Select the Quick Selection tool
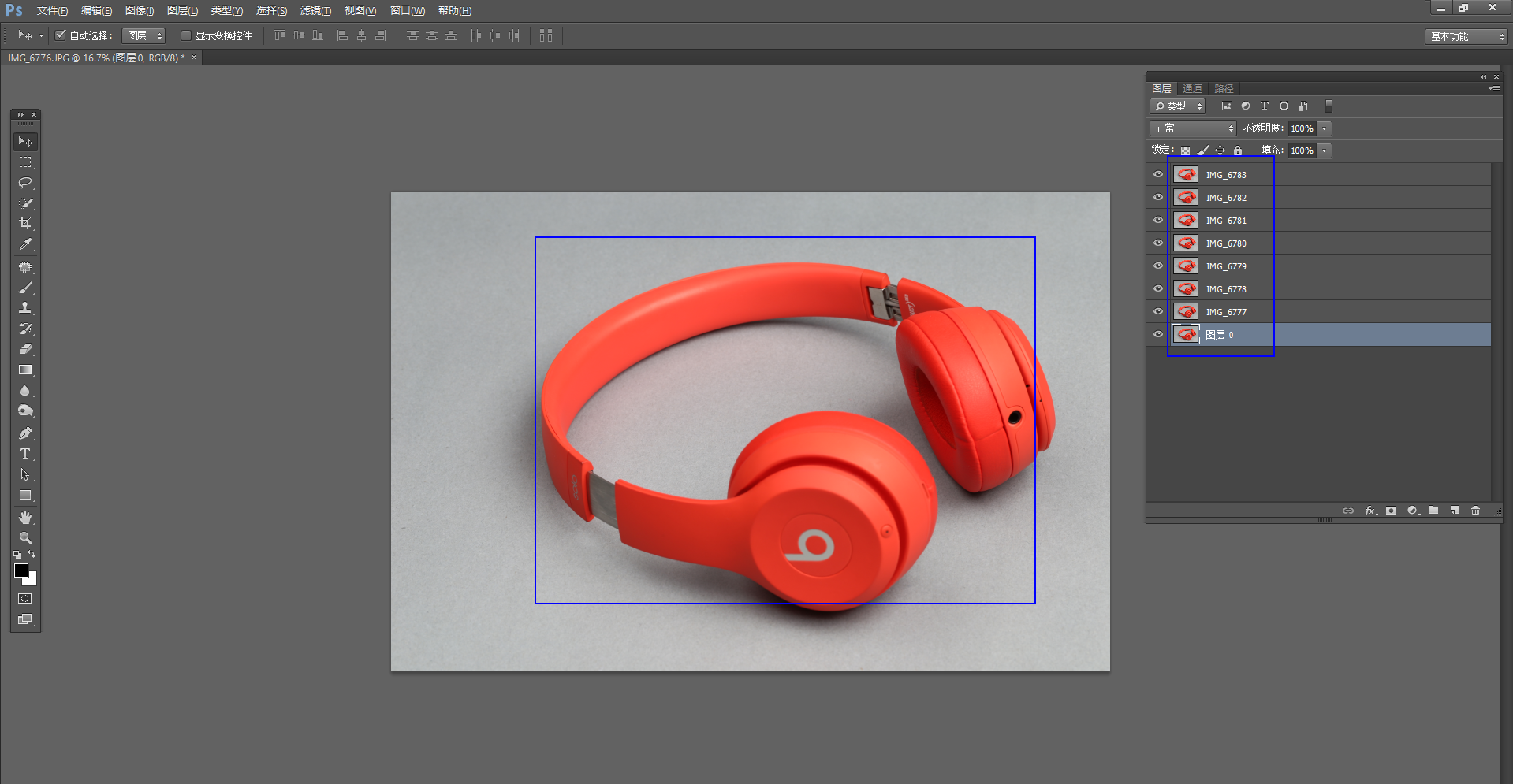Screen dimensions: 1513x784 (x=25, y=203)
